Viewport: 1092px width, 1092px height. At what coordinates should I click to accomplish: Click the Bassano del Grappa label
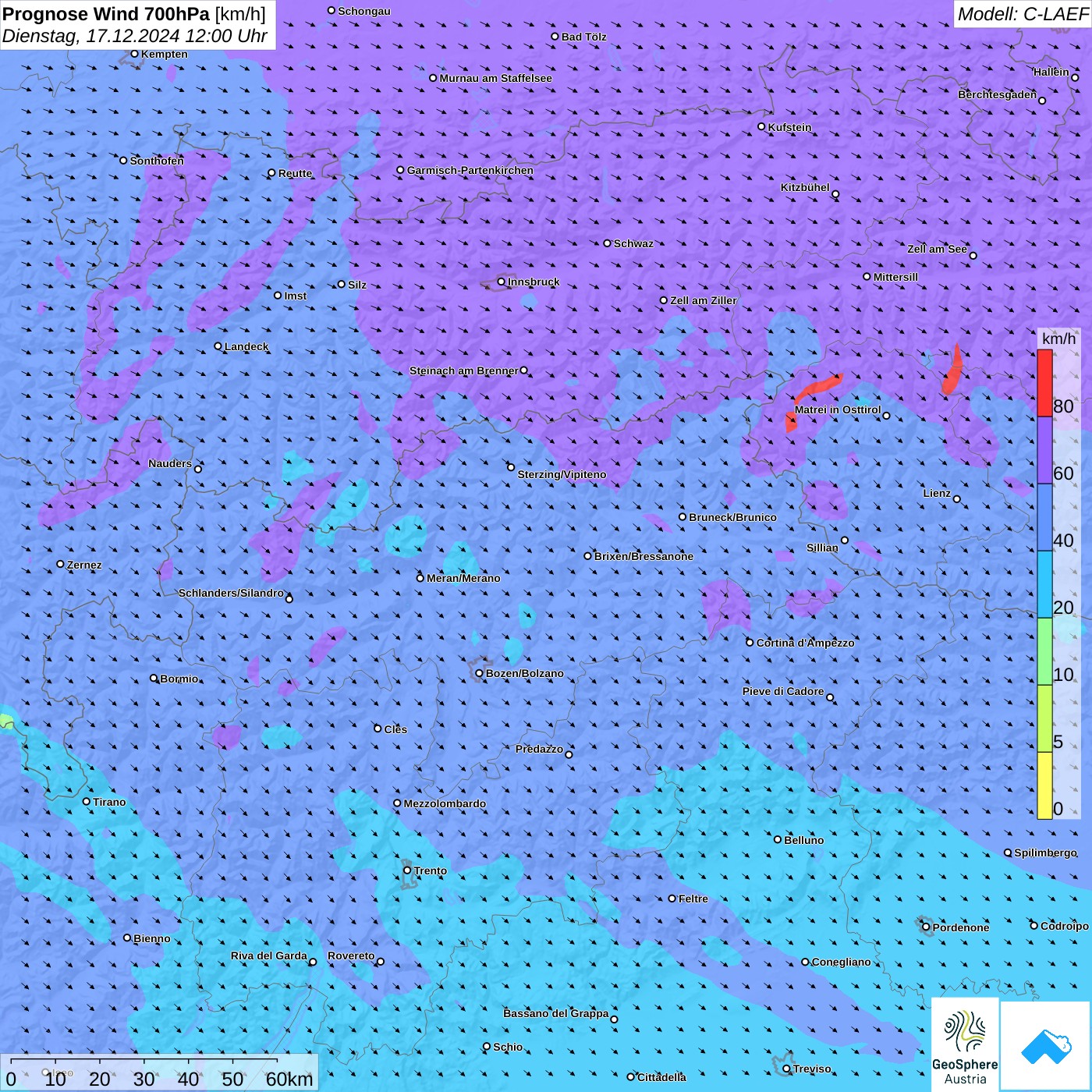[x=556, y=1013]
